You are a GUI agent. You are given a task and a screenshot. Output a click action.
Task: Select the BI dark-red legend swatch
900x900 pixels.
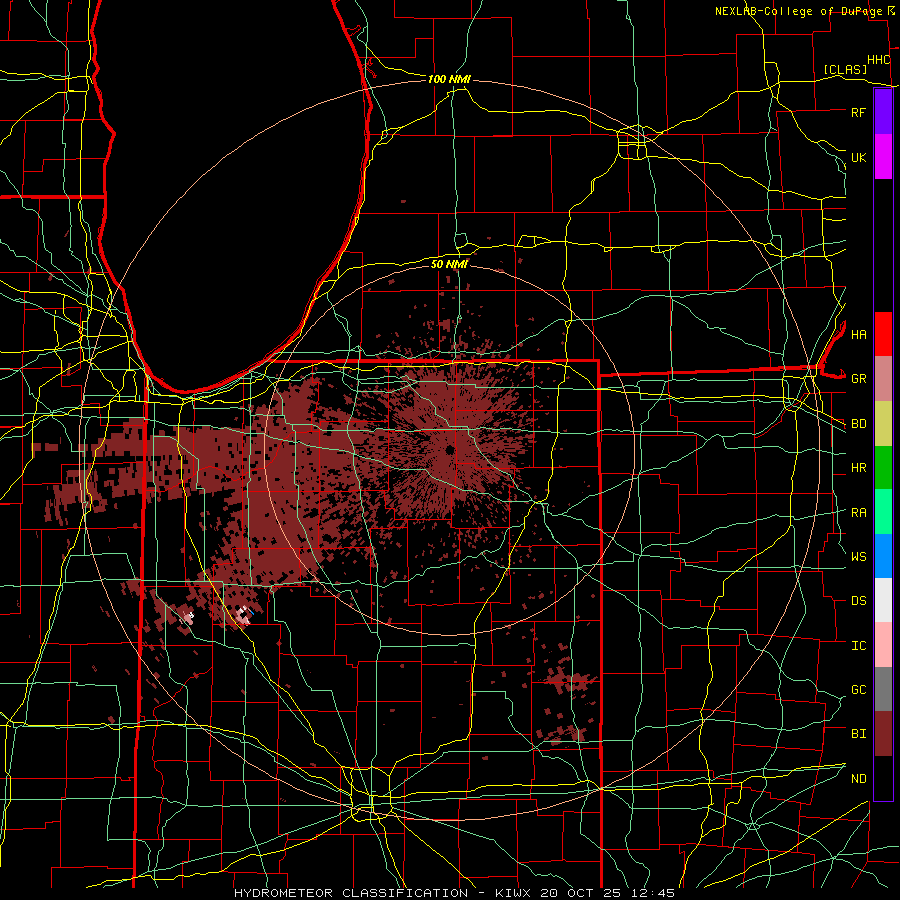883,734
